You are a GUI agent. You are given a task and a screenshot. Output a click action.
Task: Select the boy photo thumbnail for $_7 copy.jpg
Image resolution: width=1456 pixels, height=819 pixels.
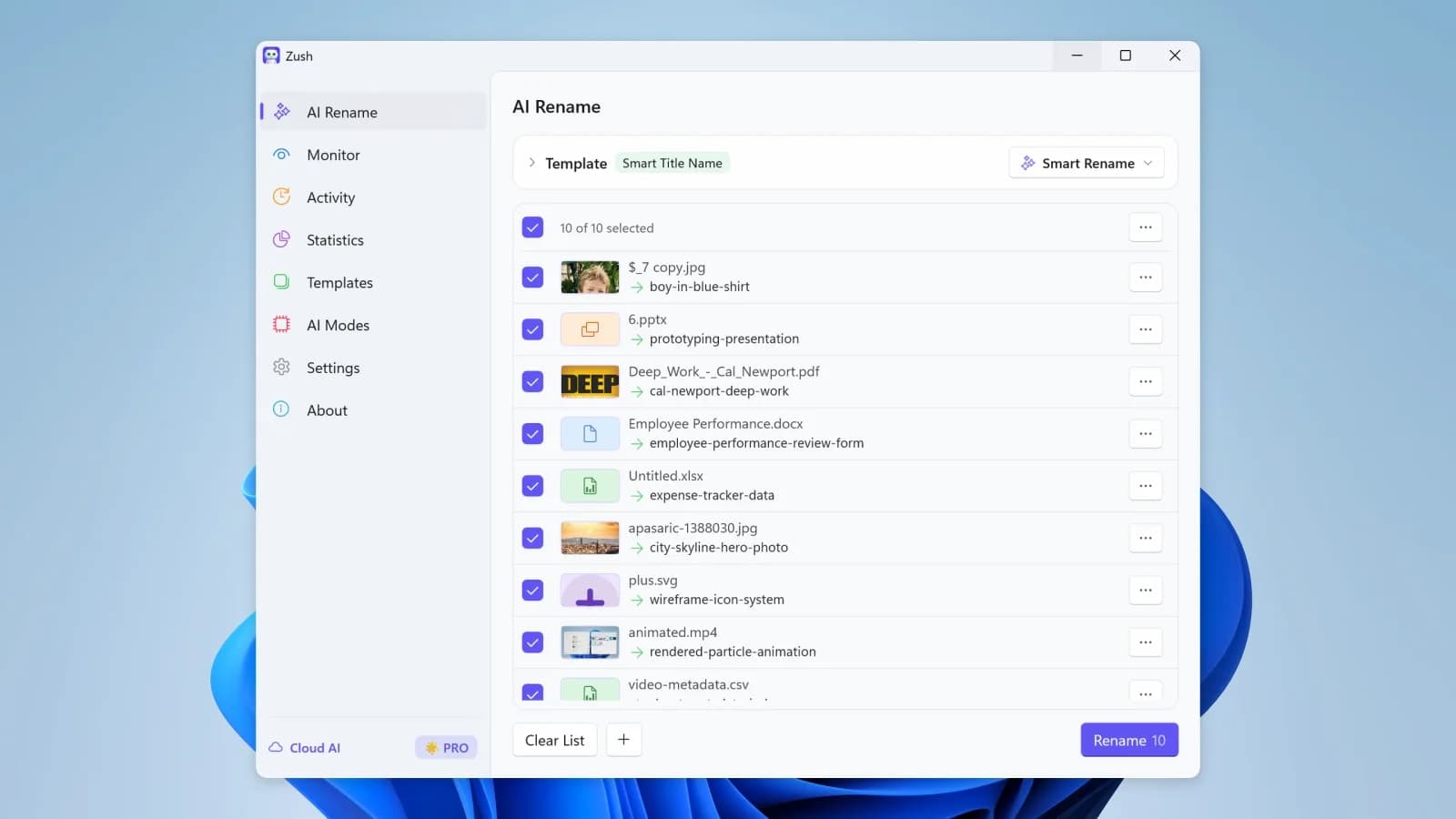click(590, 278)
